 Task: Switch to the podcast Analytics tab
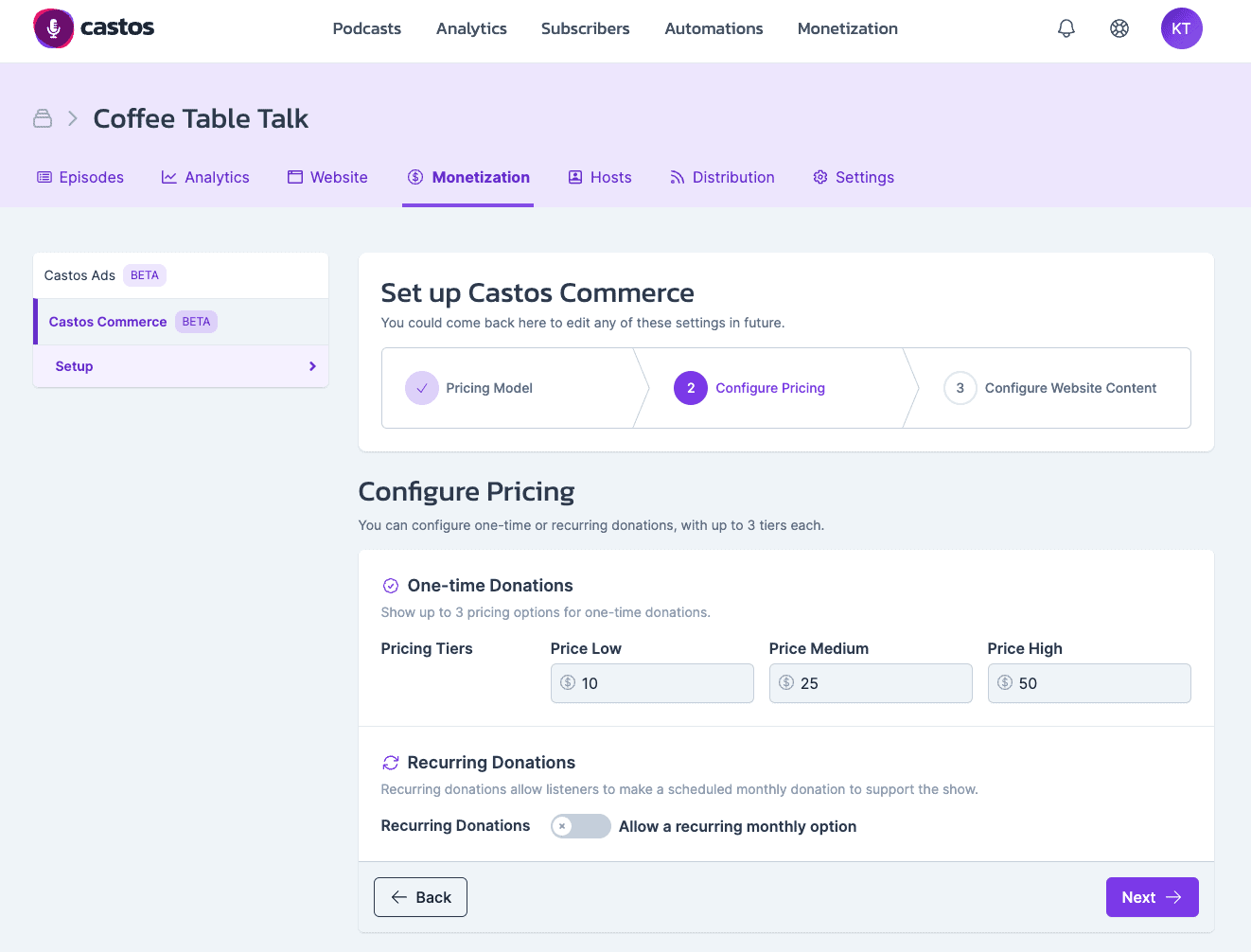point(205,177)
